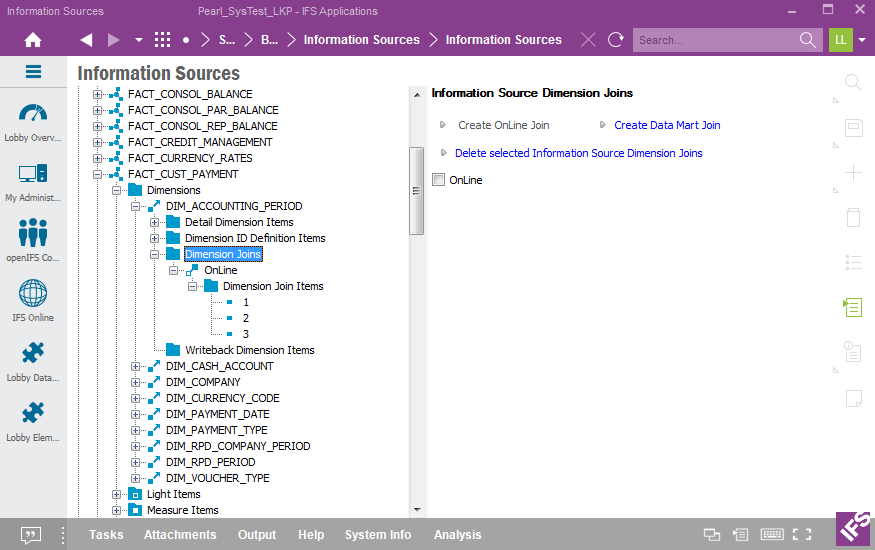Open the LL user profile button
This screenshot has height=550, width=875.
[x=840, y=40]
